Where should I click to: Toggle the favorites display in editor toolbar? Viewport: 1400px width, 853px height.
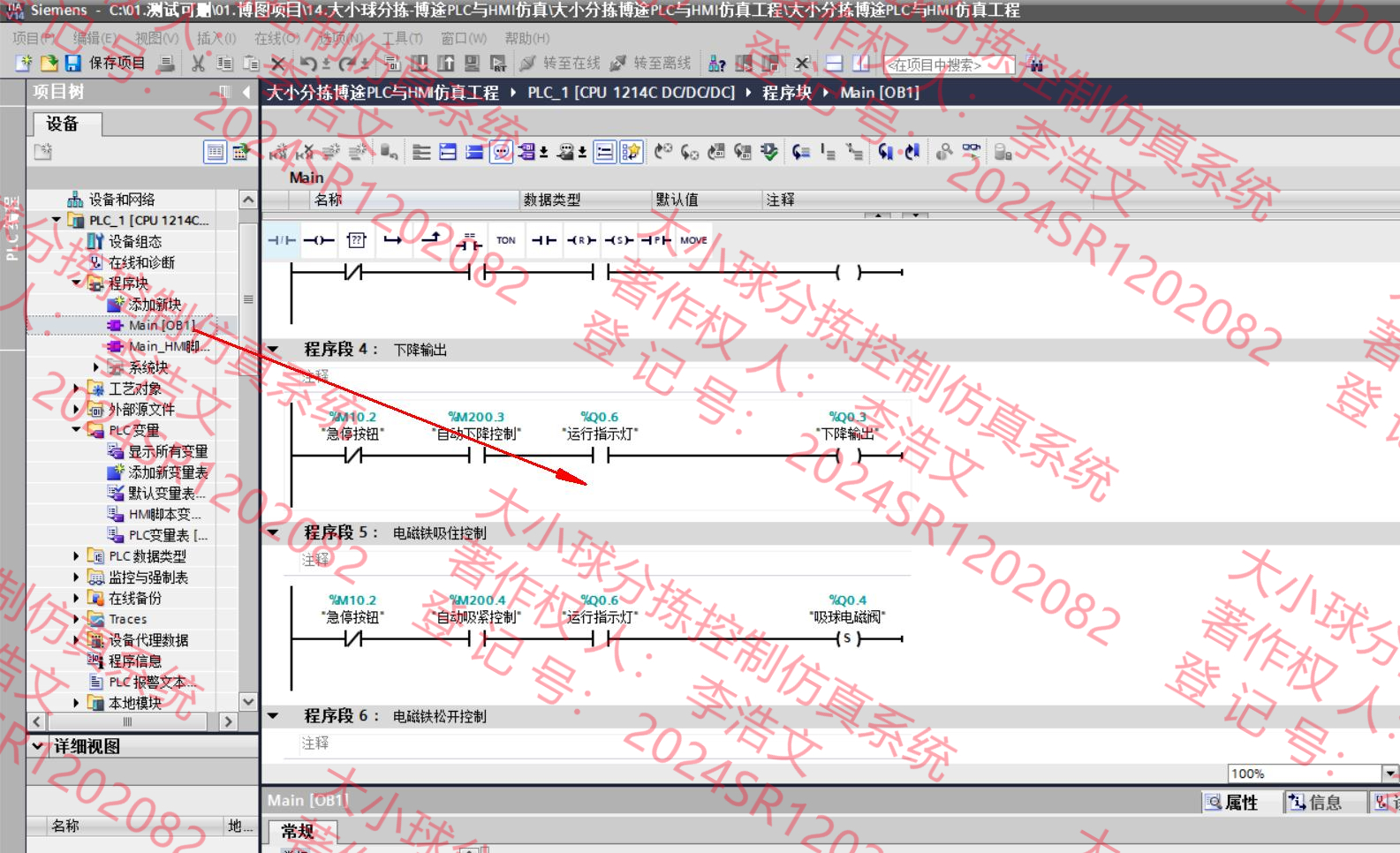coord(631,152)
